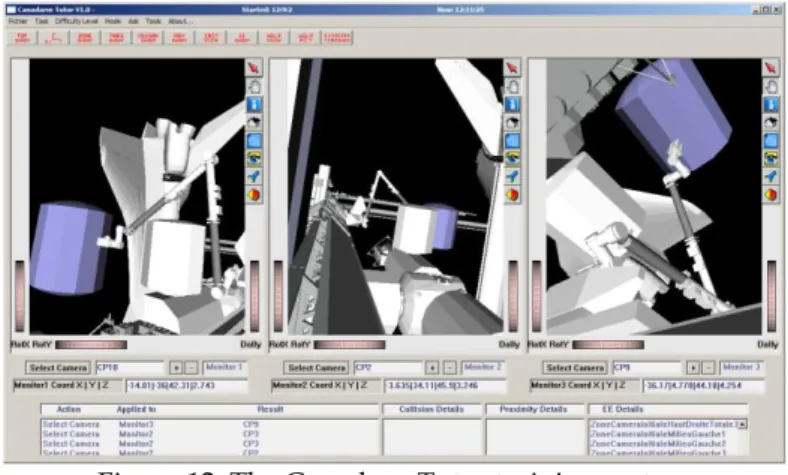Select the red arrow pointer tool in Monitor 1
The height and width of the screenshot is (475, 788).
(254, 68)
